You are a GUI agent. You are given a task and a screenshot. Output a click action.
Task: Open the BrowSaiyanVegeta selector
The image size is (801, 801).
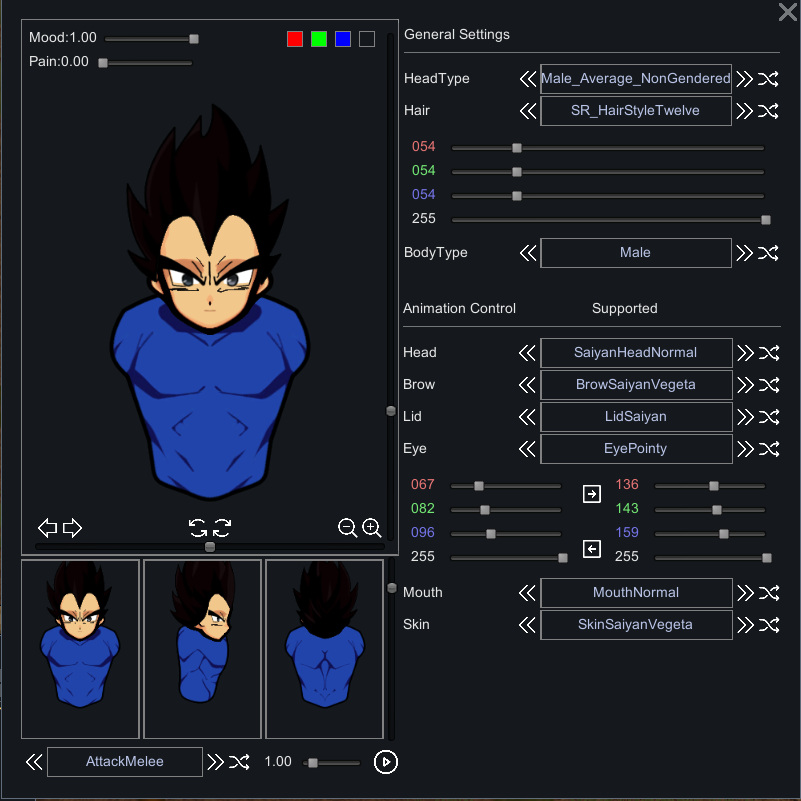(636, 385)
